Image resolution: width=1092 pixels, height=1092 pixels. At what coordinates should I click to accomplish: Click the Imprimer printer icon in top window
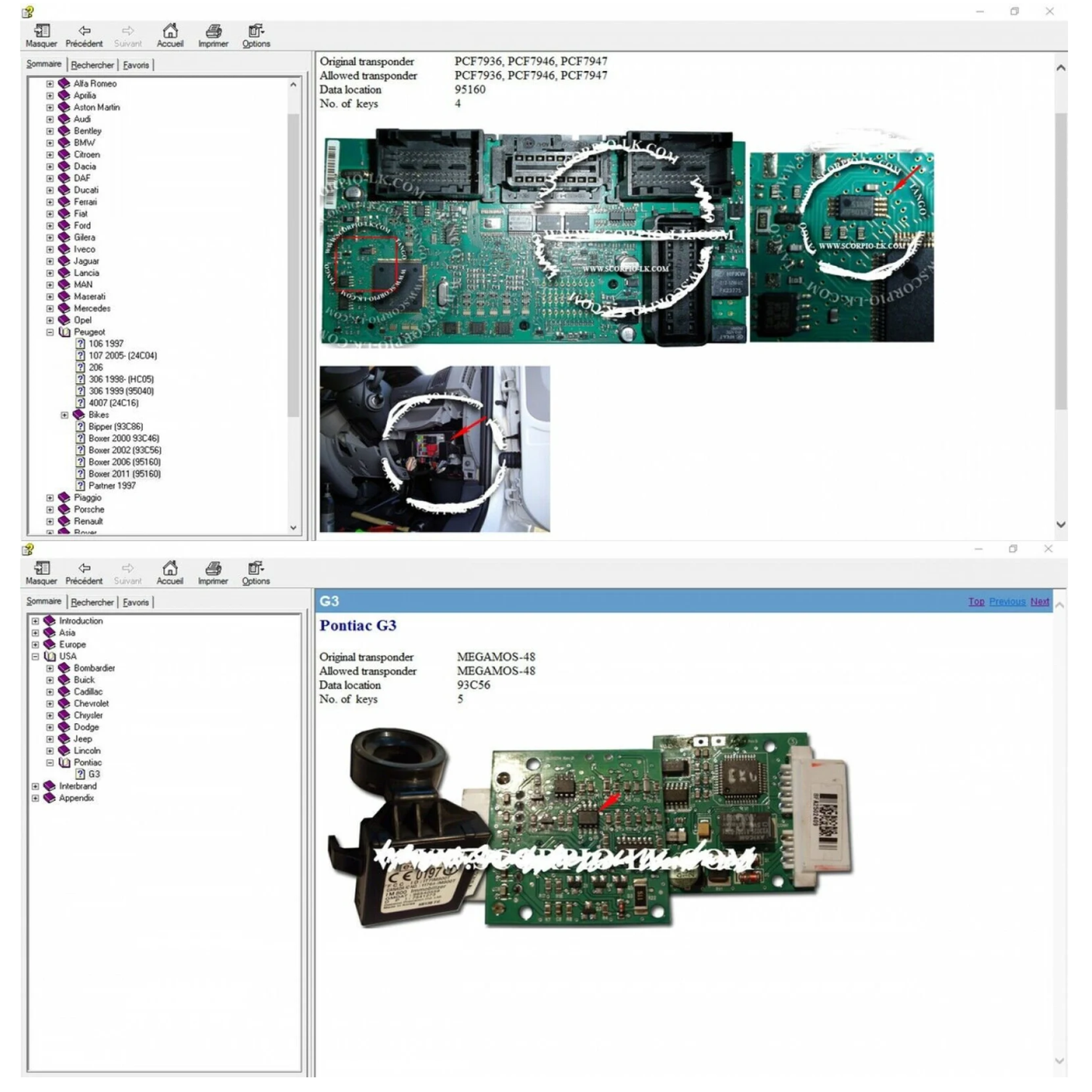pyautogui.click(x=213, y=31)
